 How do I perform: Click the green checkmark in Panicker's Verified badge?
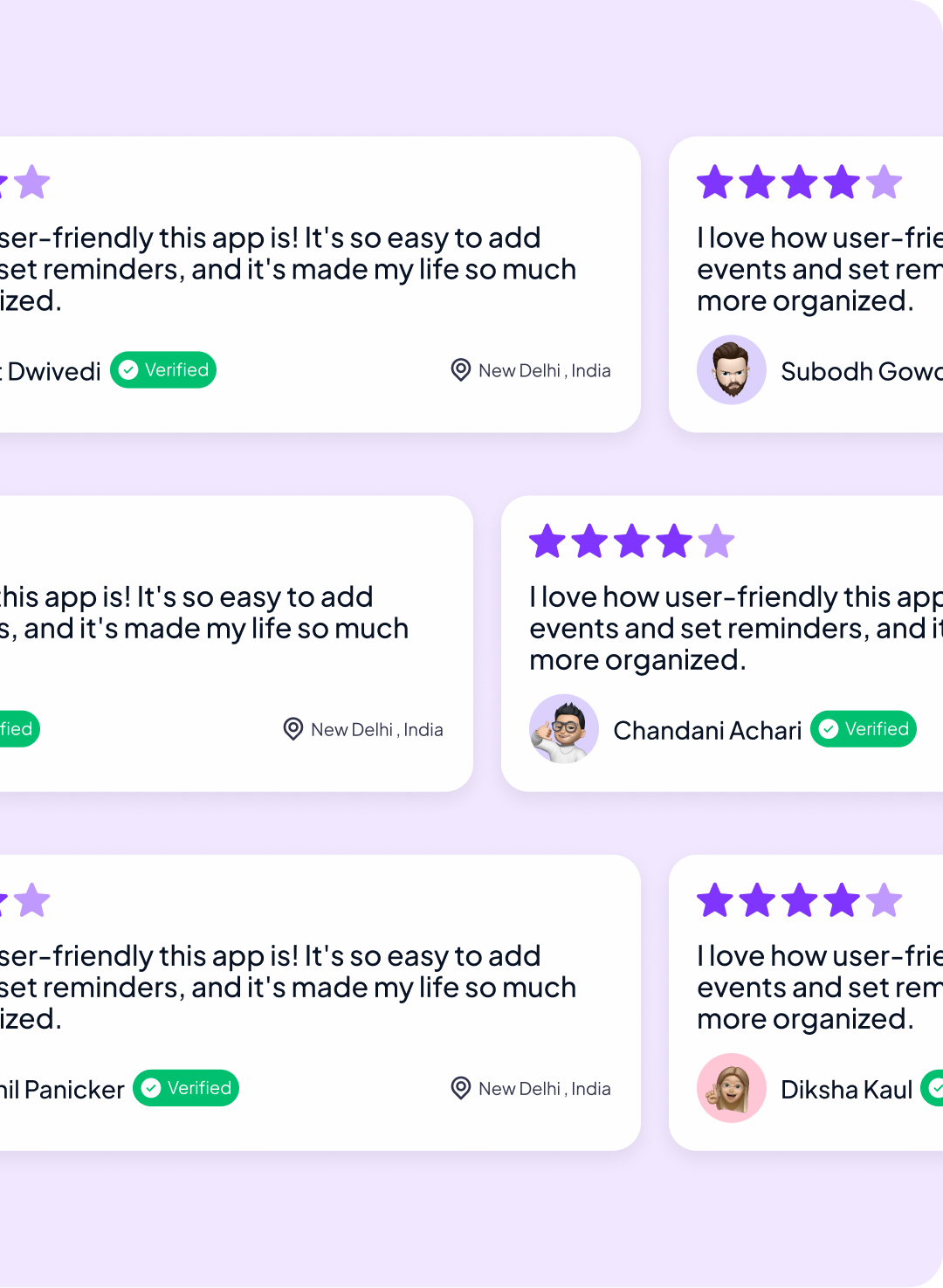coord(151,1088)
